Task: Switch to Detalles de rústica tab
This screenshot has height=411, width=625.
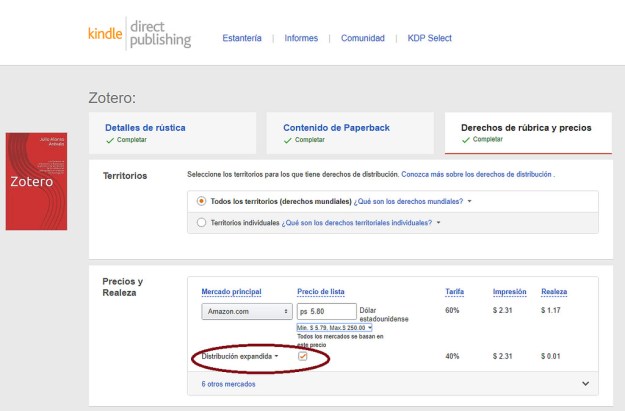Action: tap(145, 128)
